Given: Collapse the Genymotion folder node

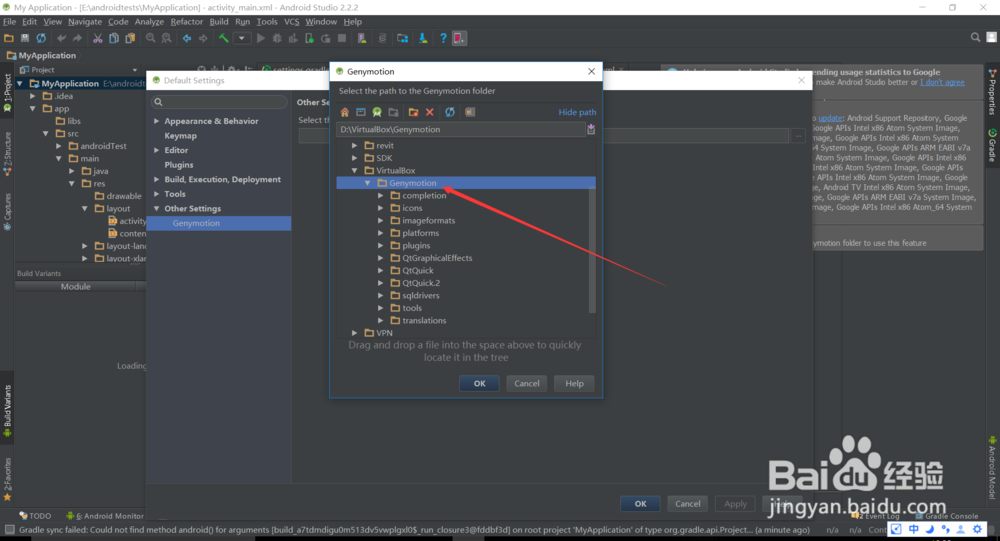Looking at the screenshot, I should tap(367, 183).
